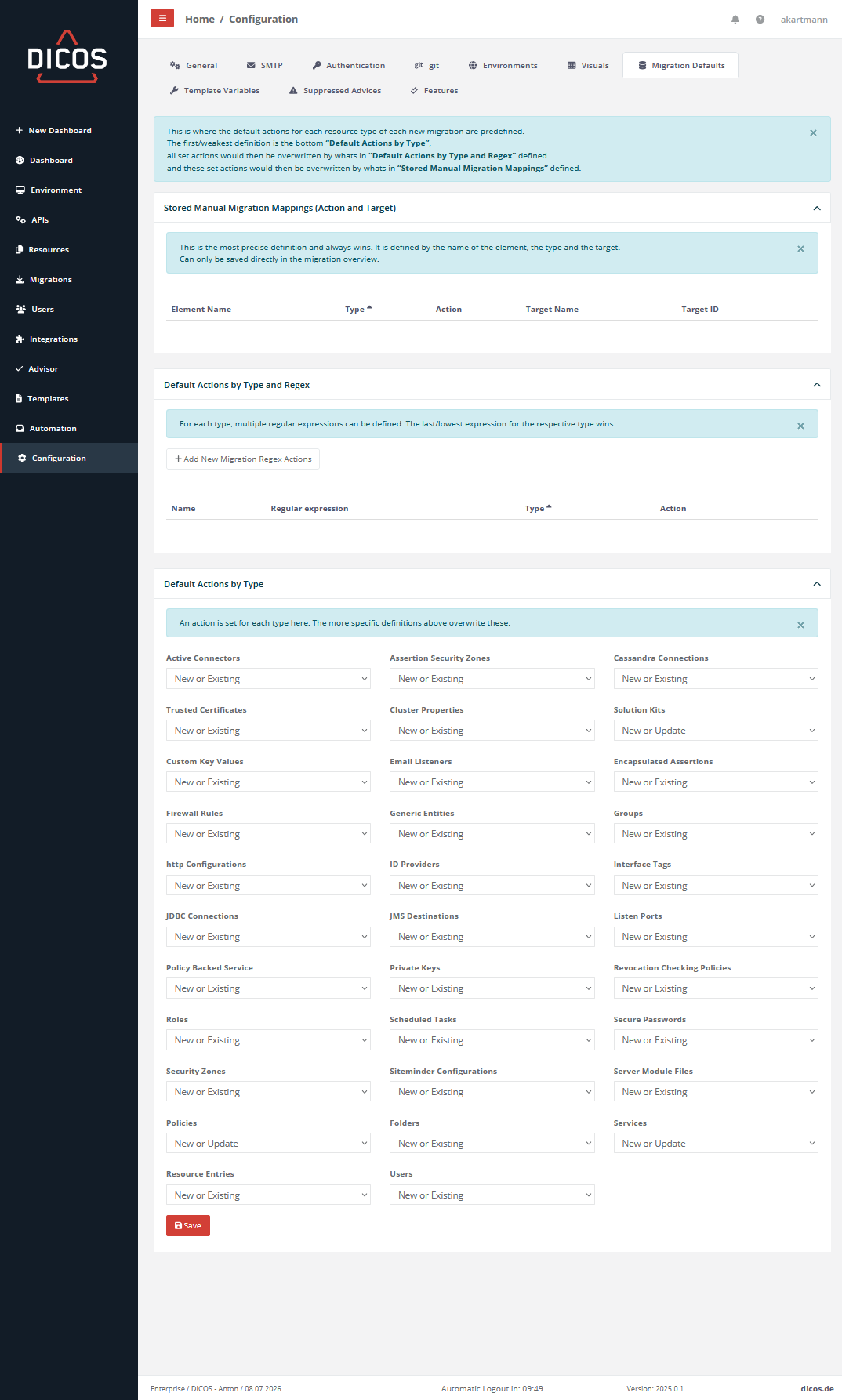Open Solution Kits dropdown
The height and width of the screenshot is (1400, 842).
tap(716, 731)
